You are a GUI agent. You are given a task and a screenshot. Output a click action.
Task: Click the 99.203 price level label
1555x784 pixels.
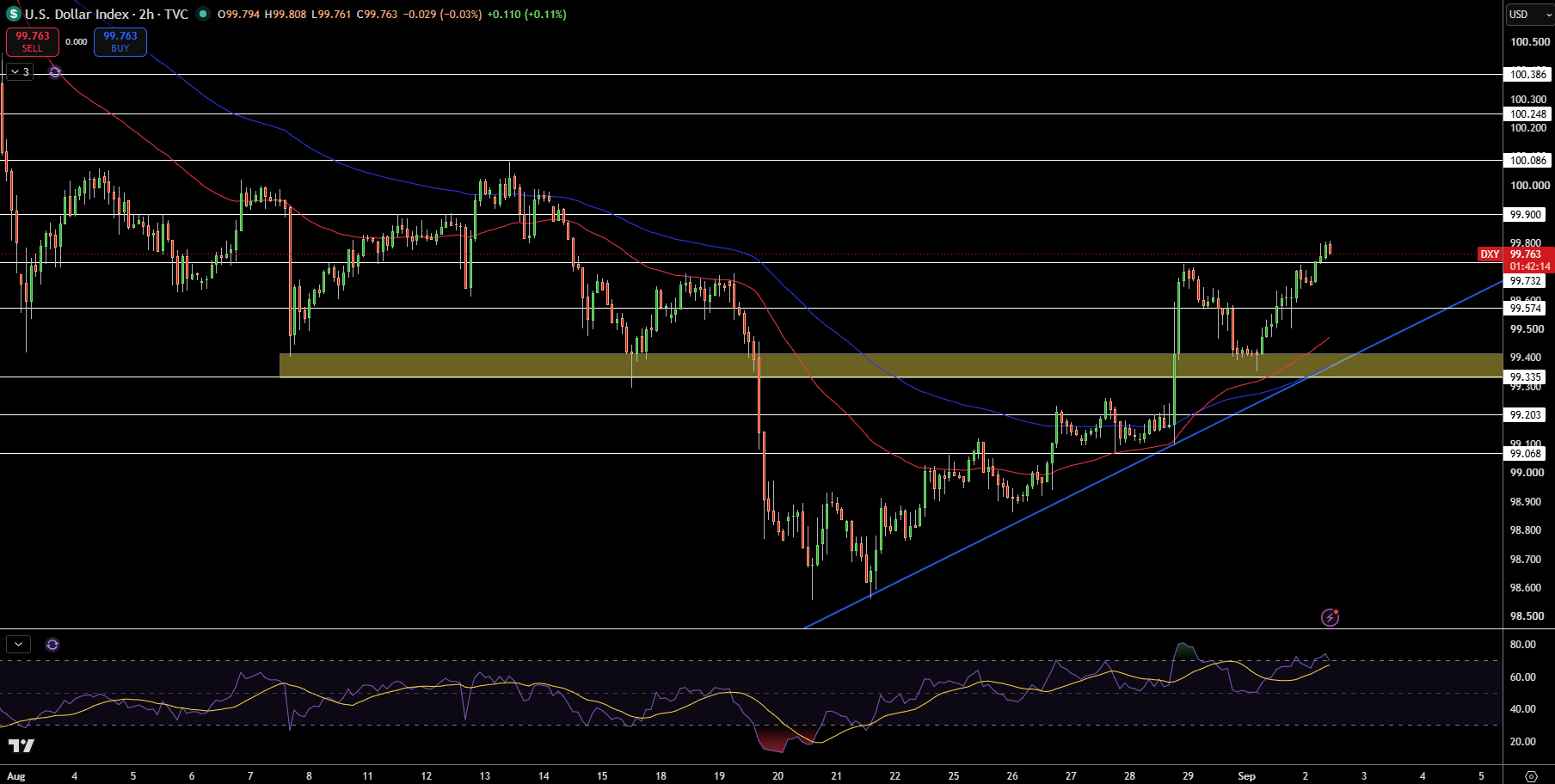point(1526,415)
